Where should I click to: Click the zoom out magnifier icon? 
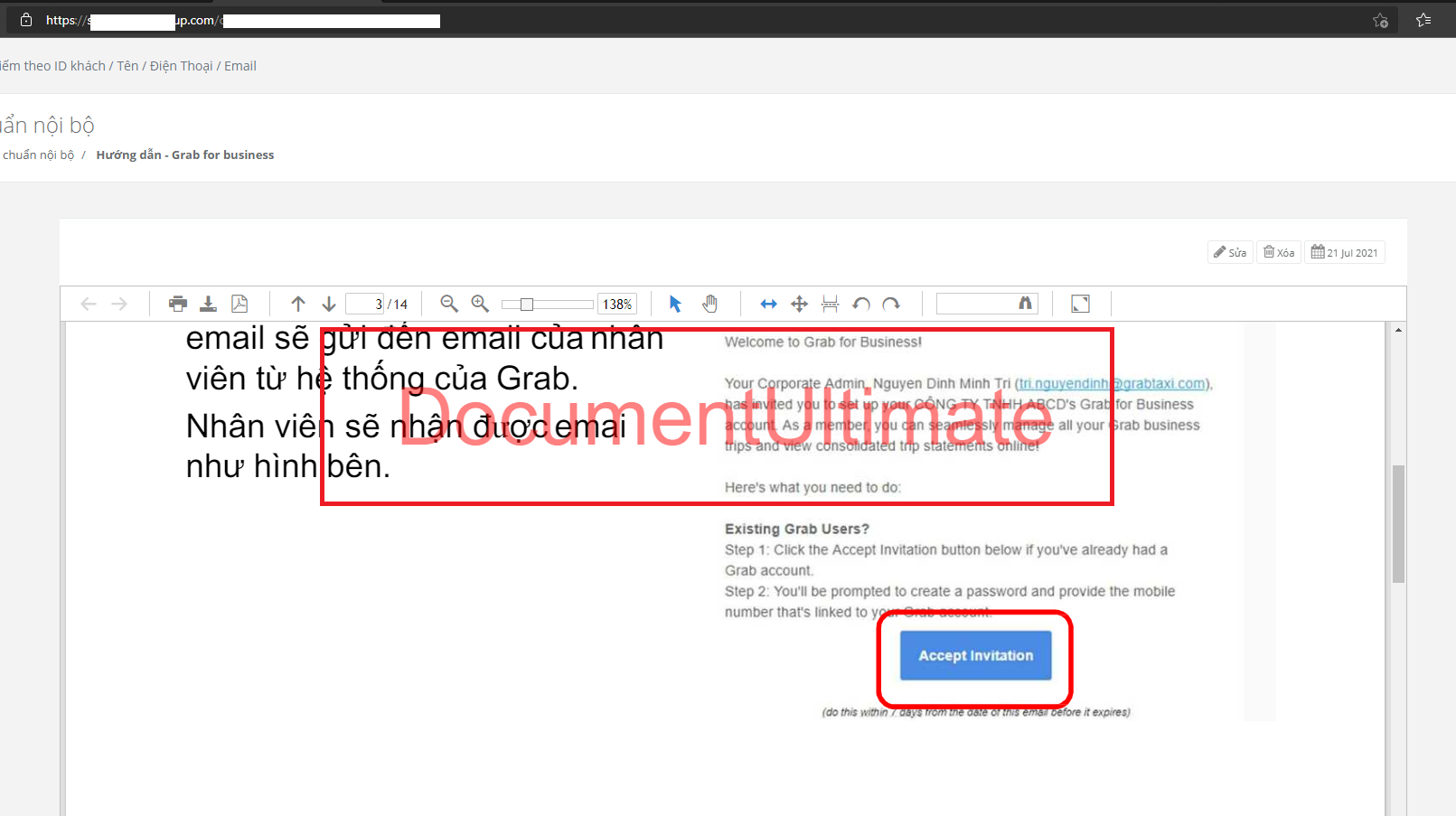pyautogui.click(x=448, y=304)
